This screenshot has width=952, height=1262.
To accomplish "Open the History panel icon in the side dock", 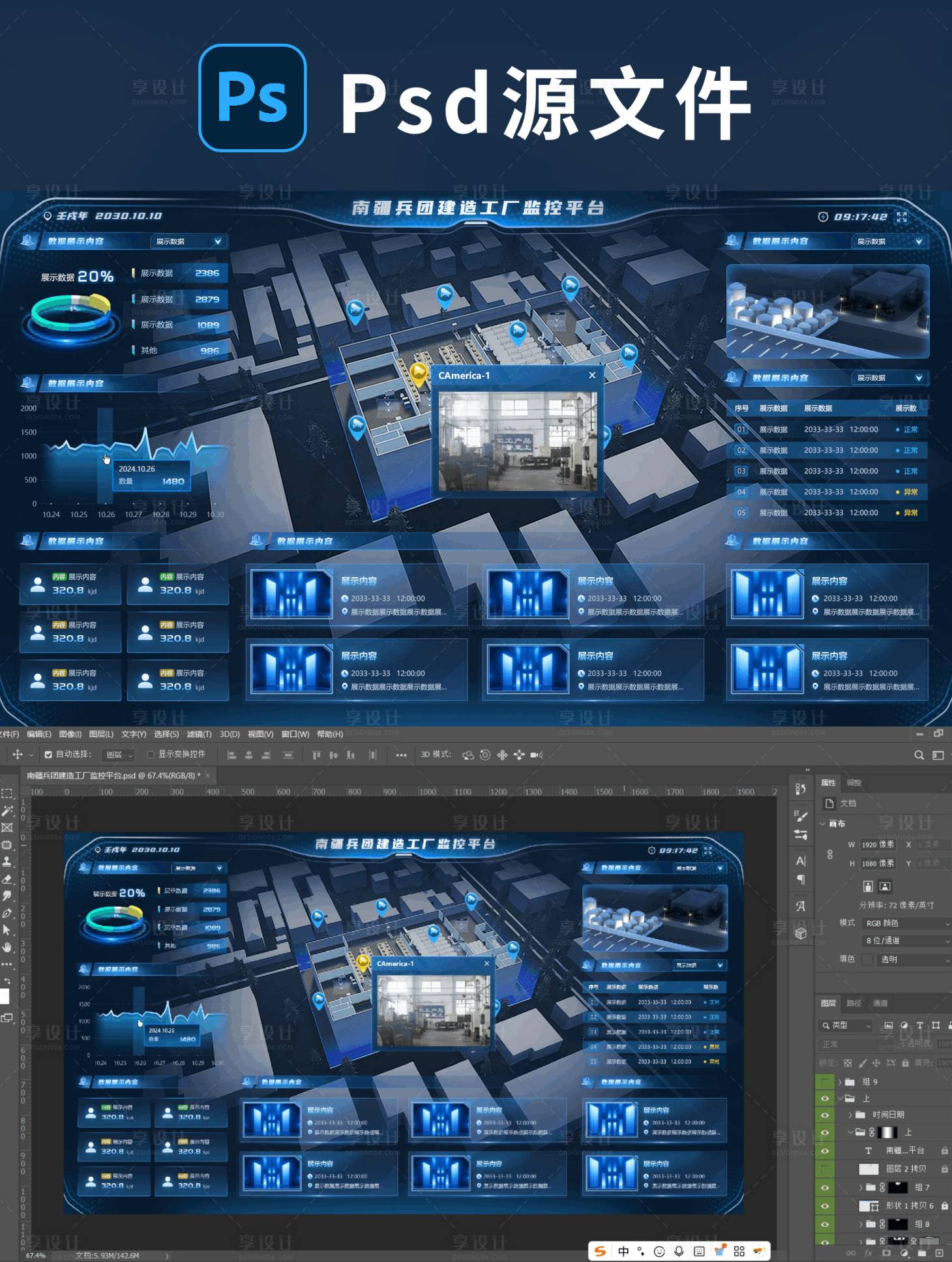I will pyautogui.click(x=801, y=789).
